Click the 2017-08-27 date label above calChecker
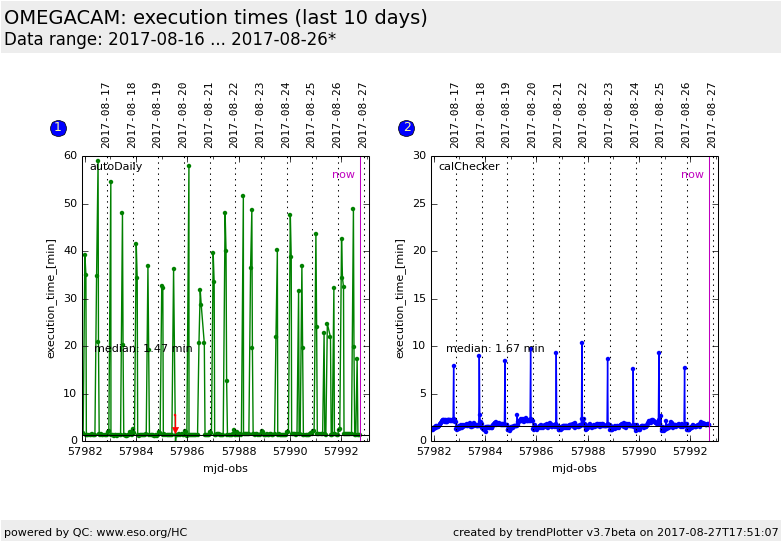The height and width of the screenshot is (542, 782). coord(712,115)
